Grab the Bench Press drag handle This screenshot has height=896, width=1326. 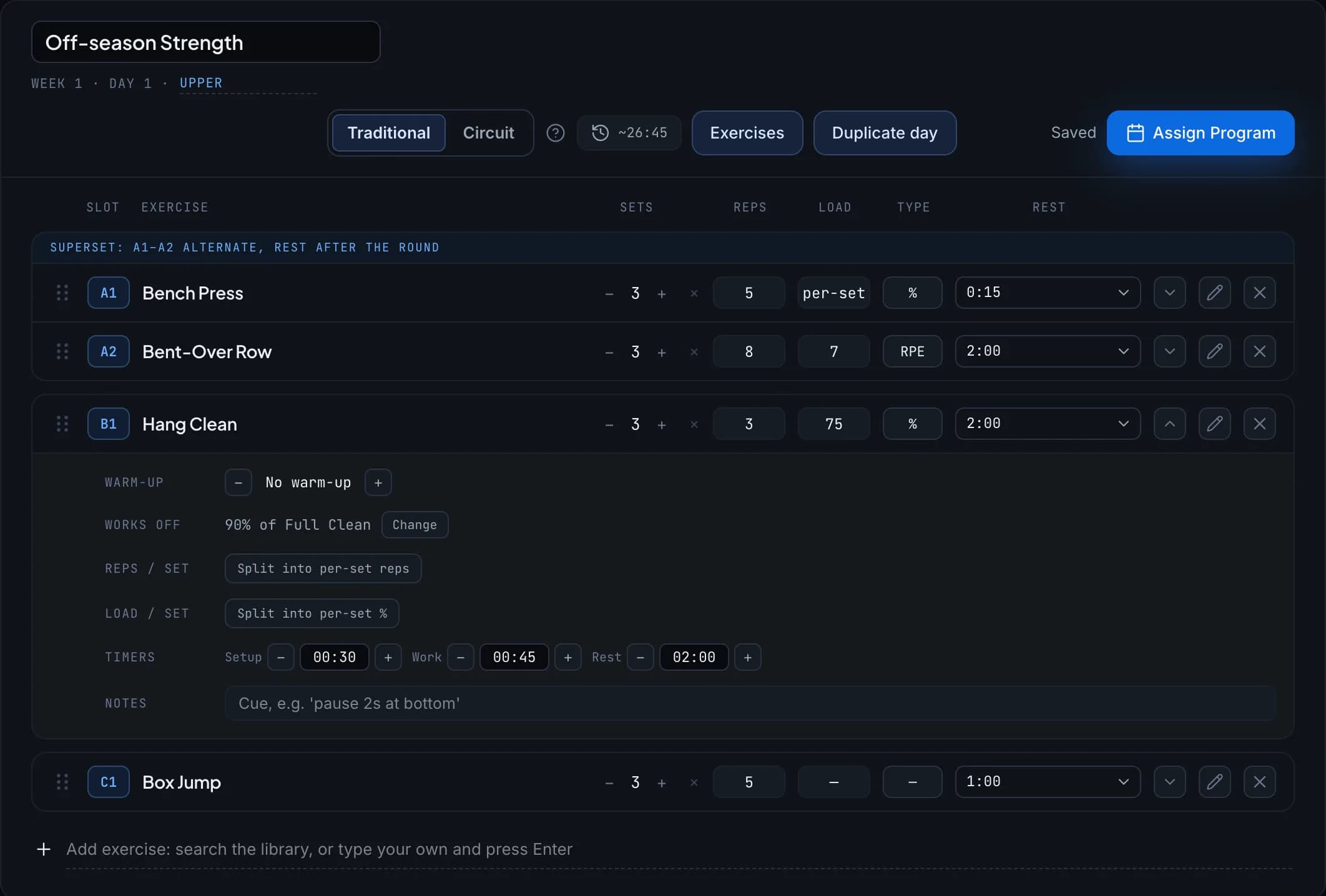[62, 293]
